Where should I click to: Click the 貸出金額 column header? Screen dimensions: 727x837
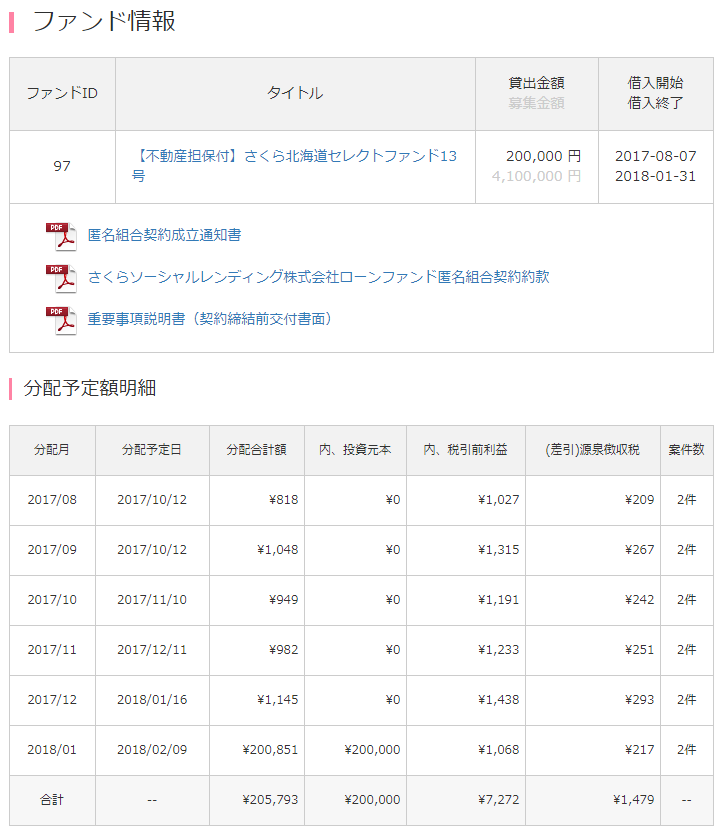pyautogui.click(x=536, y=84)
